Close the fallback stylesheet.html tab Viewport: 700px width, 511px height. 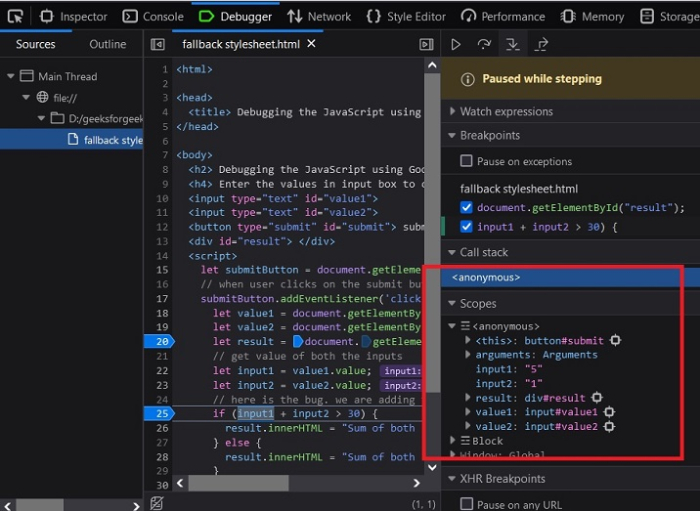point(311,44)
